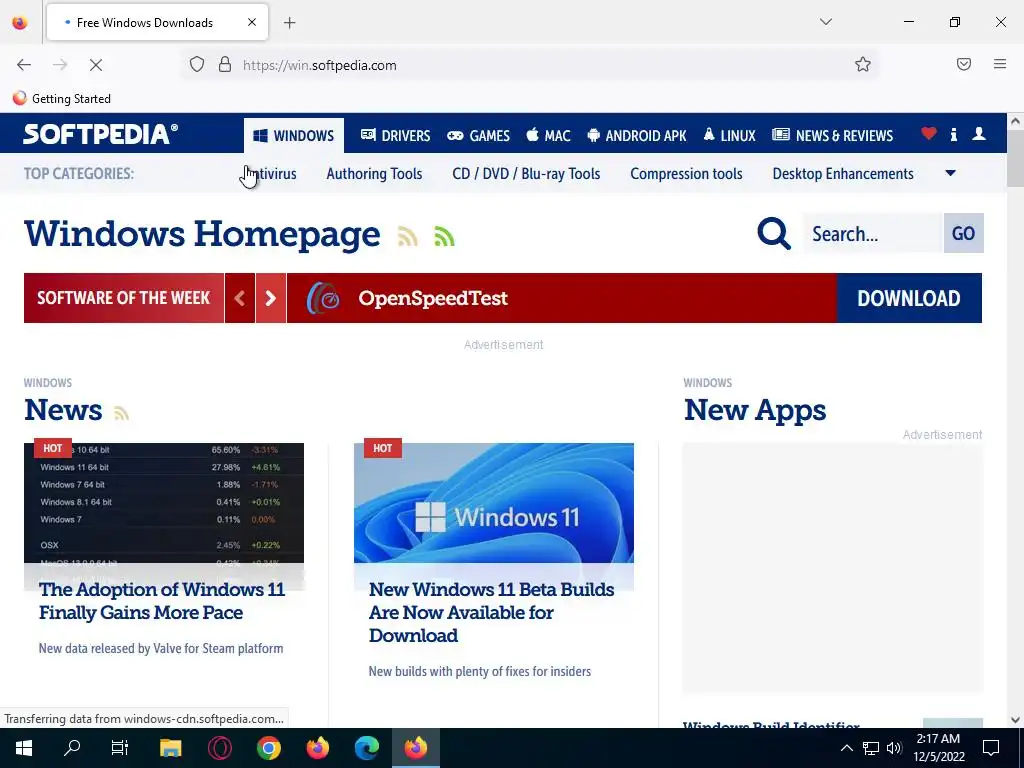Open the user account icon
This screenshot has width=1024, height=768.
coord(979,134)
